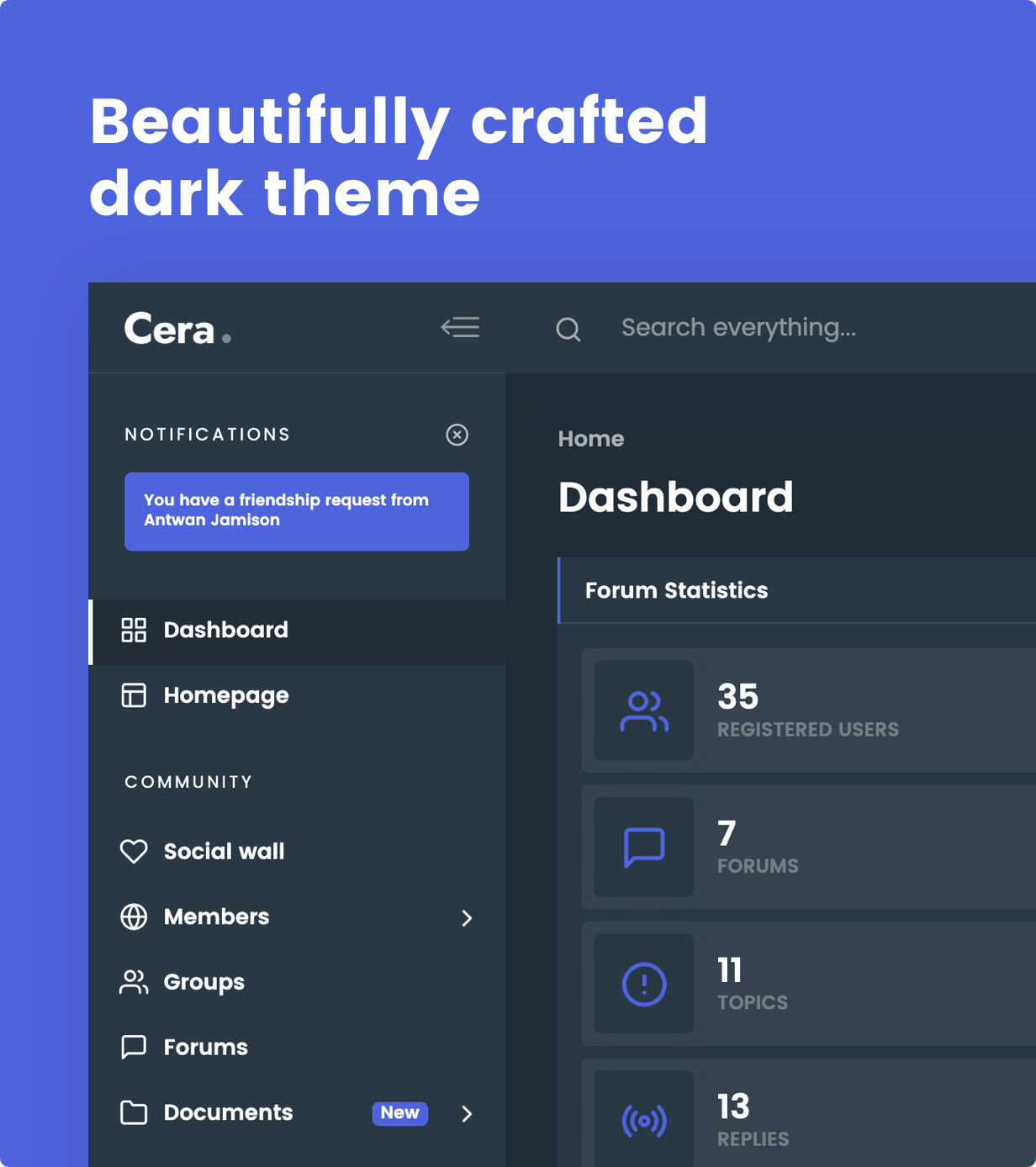Screen dimensions: 1036x1167
Task: Select the Dashboard grid icon in sidebar
Action: coord(134,631)
